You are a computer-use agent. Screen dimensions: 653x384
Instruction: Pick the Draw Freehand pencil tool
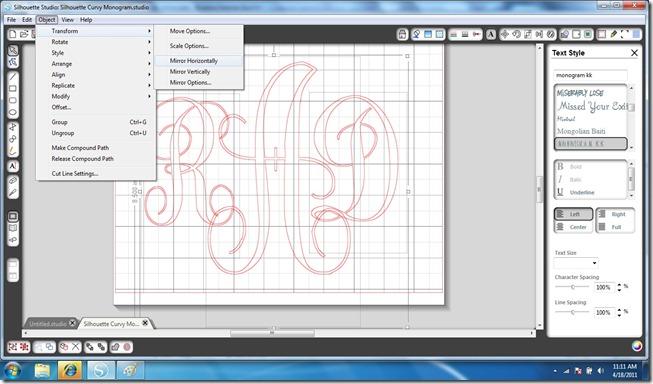click(x=13, y=150)
